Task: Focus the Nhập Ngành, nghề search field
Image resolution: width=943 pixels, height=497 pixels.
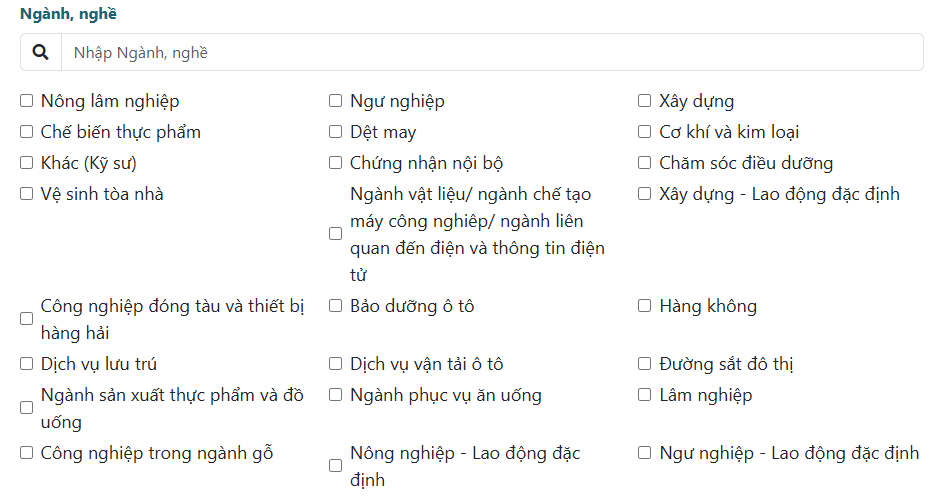Action: click(x=492, y=52)
